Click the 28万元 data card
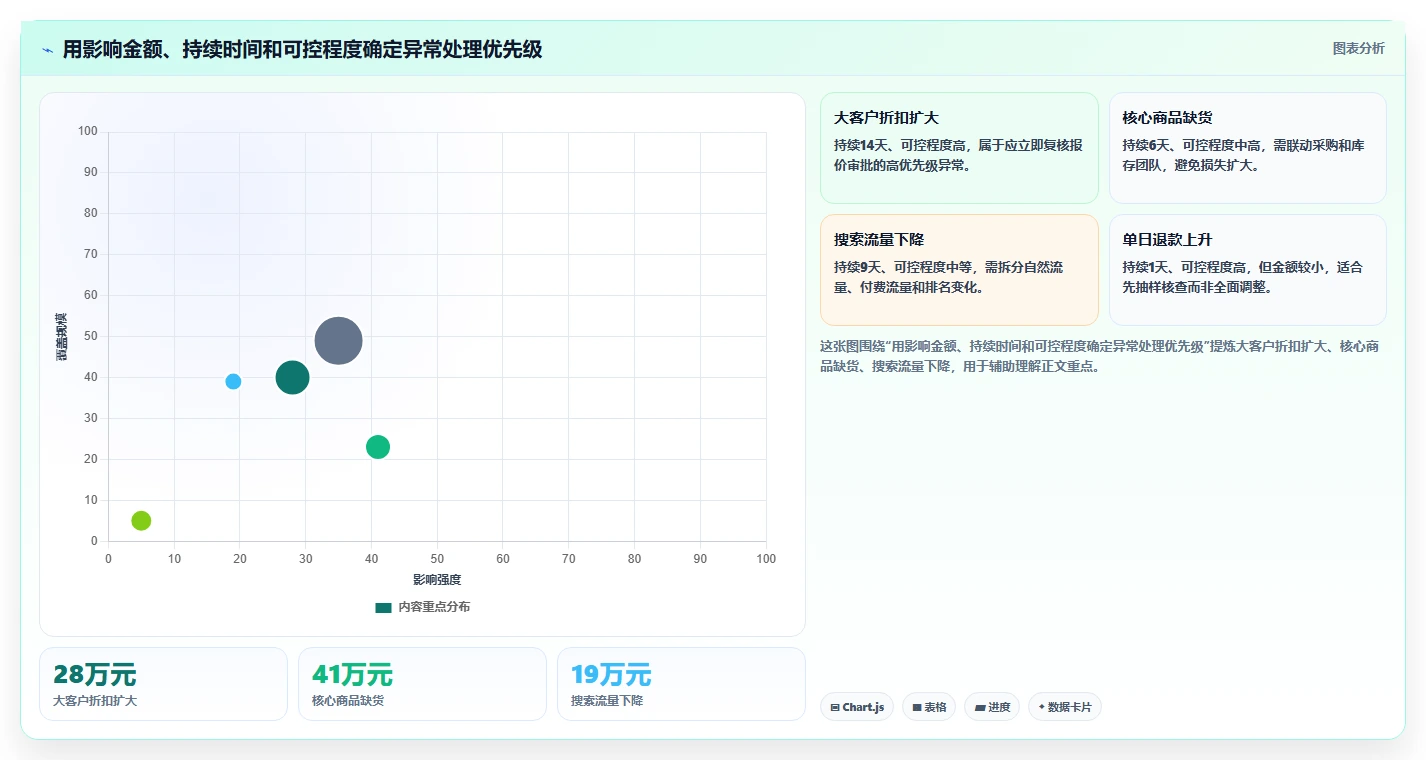Screen dimensions: 1426x760 pos(163,684)
